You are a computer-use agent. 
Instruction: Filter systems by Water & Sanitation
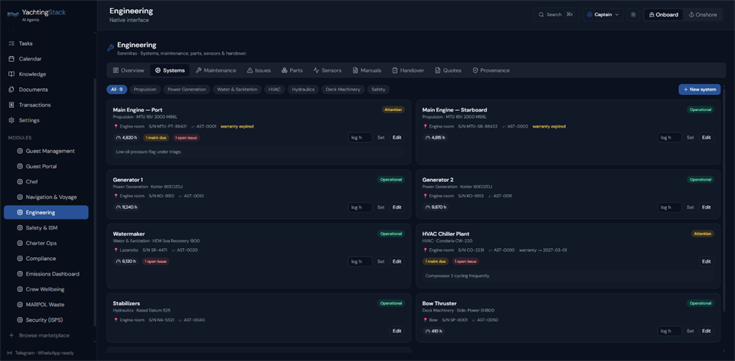coord(237,90)
